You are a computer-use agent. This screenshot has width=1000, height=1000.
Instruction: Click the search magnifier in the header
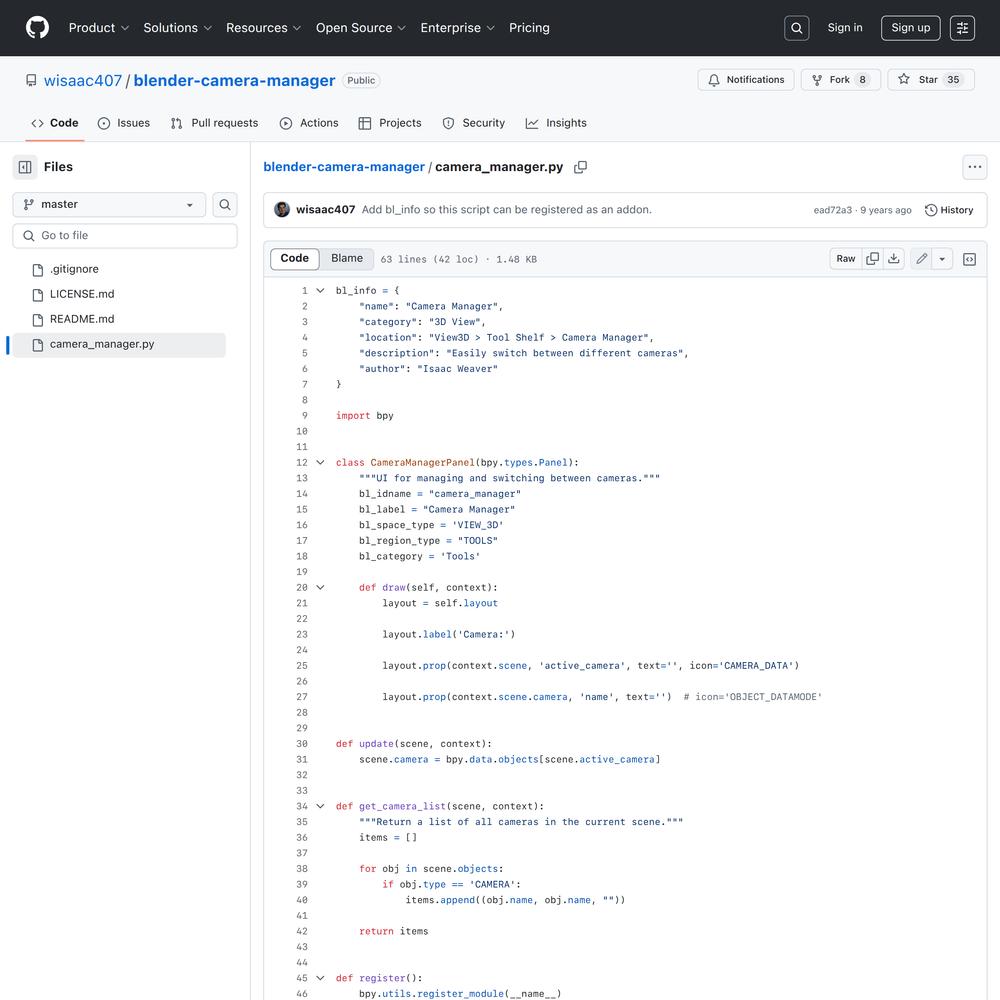(796, 28)
